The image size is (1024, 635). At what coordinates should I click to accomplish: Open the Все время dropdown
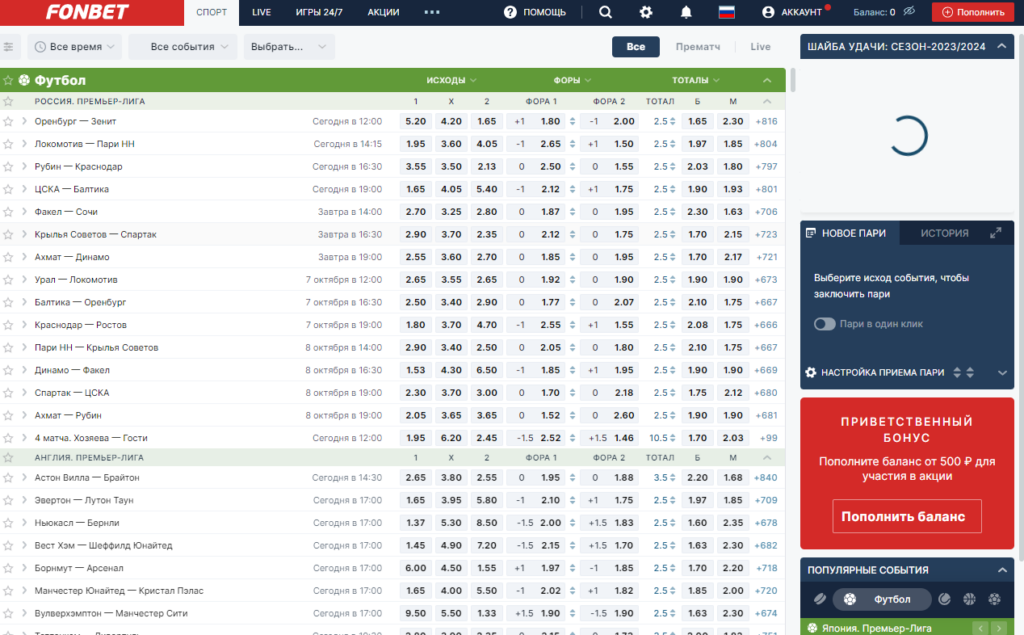[x=74, y=47]
